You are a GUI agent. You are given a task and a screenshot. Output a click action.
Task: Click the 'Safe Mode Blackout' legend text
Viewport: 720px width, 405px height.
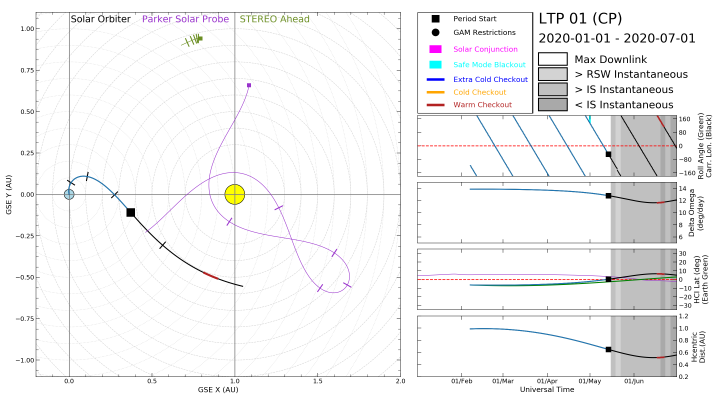[489, 65]
